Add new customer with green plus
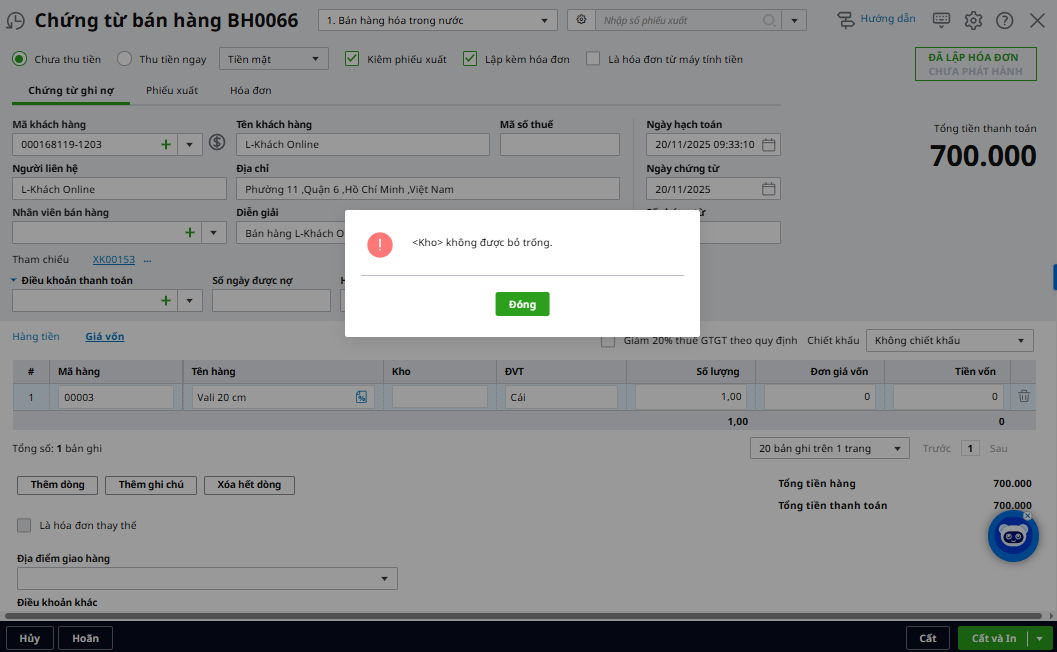This screenshot has height=652, width=1057. coord(166,144)
